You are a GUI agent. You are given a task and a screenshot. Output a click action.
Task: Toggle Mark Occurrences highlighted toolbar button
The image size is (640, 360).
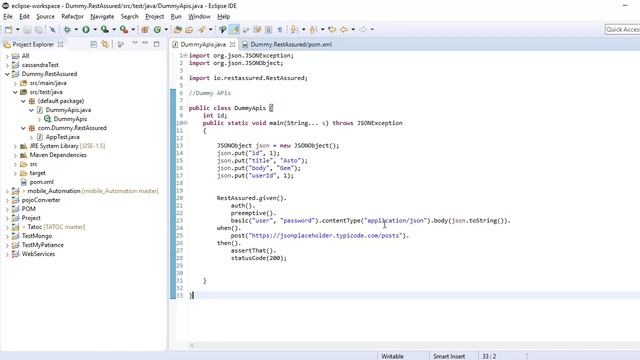pos(234,29)
